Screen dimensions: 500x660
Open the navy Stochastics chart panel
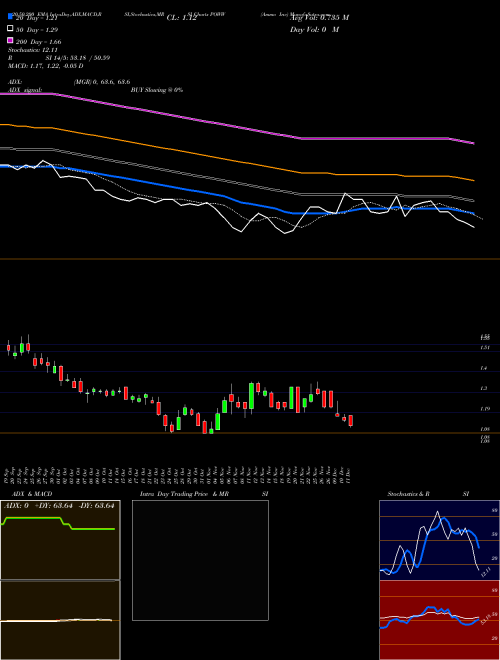coord(439,540)
